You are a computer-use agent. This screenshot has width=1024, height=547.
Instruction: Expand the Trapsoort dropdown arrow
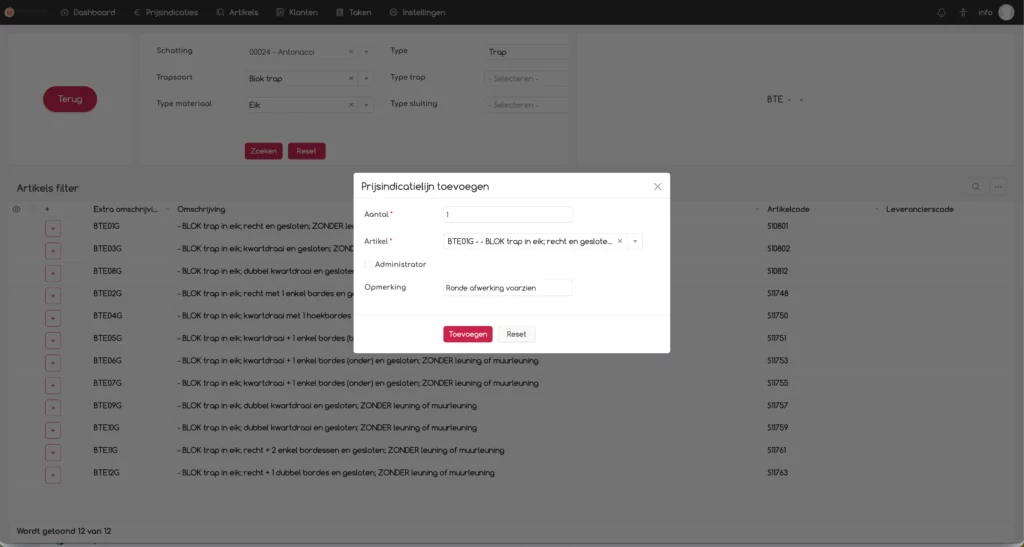pos(366,78)
